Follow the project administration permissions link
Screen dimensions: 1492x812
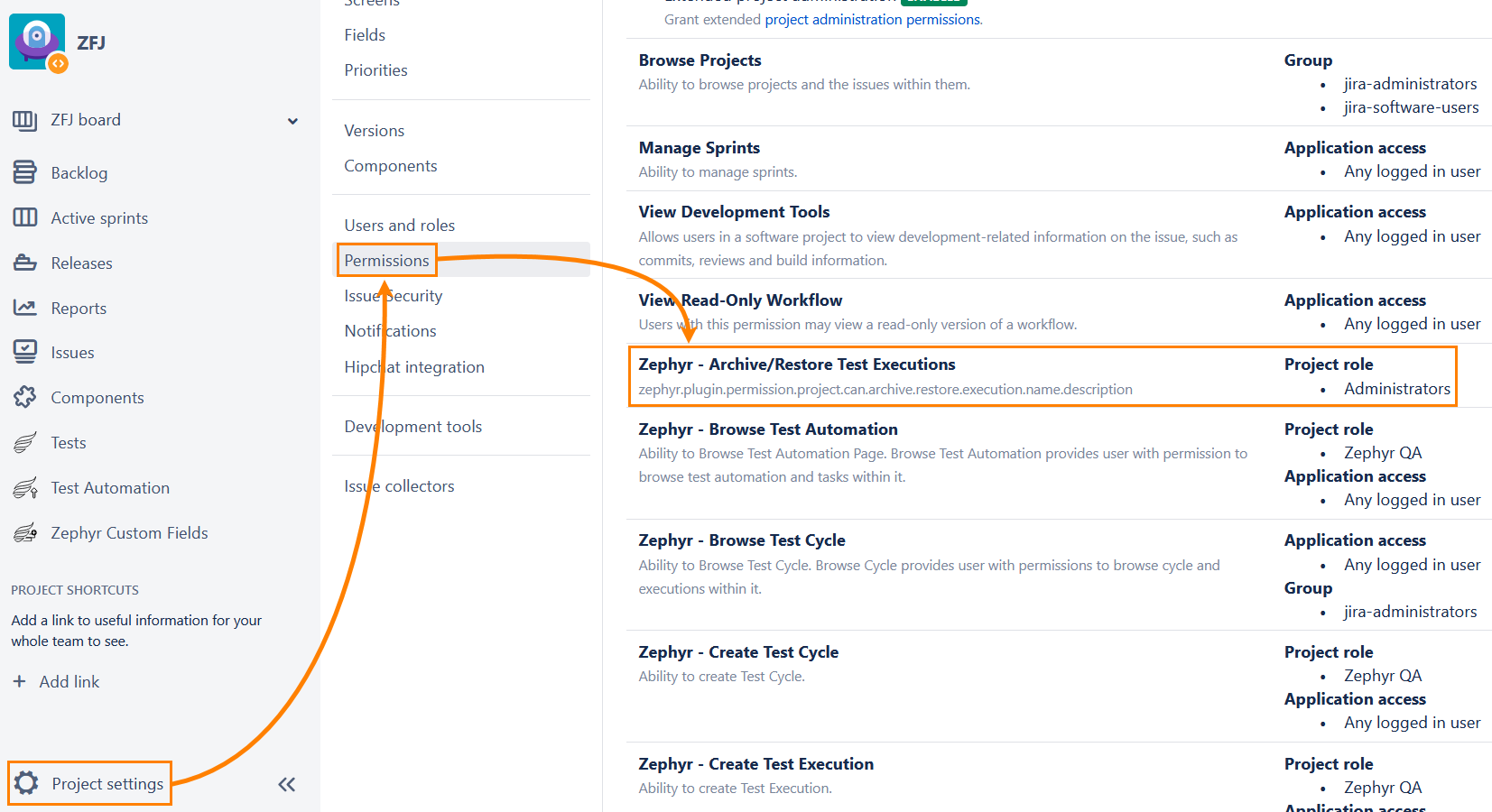[x=872, y=19]
